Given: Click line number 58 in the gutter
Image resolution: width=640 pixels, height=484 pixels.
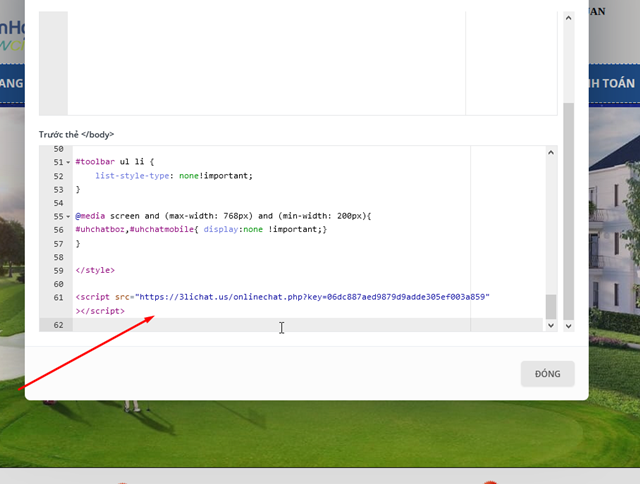Looking at the screenshot, I should pyautogui.click(x=58, y=257).
